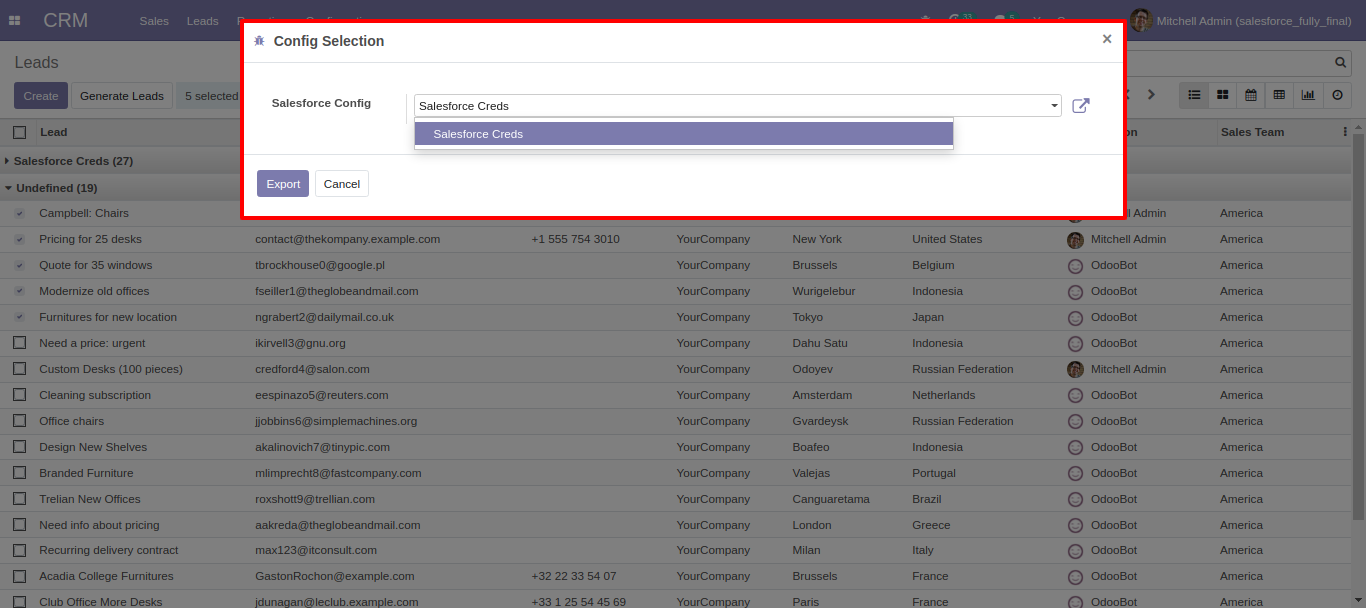Click OdooBot avatar in London row
Viewport: 1366px width, 608px height.
click(1076, 526)
